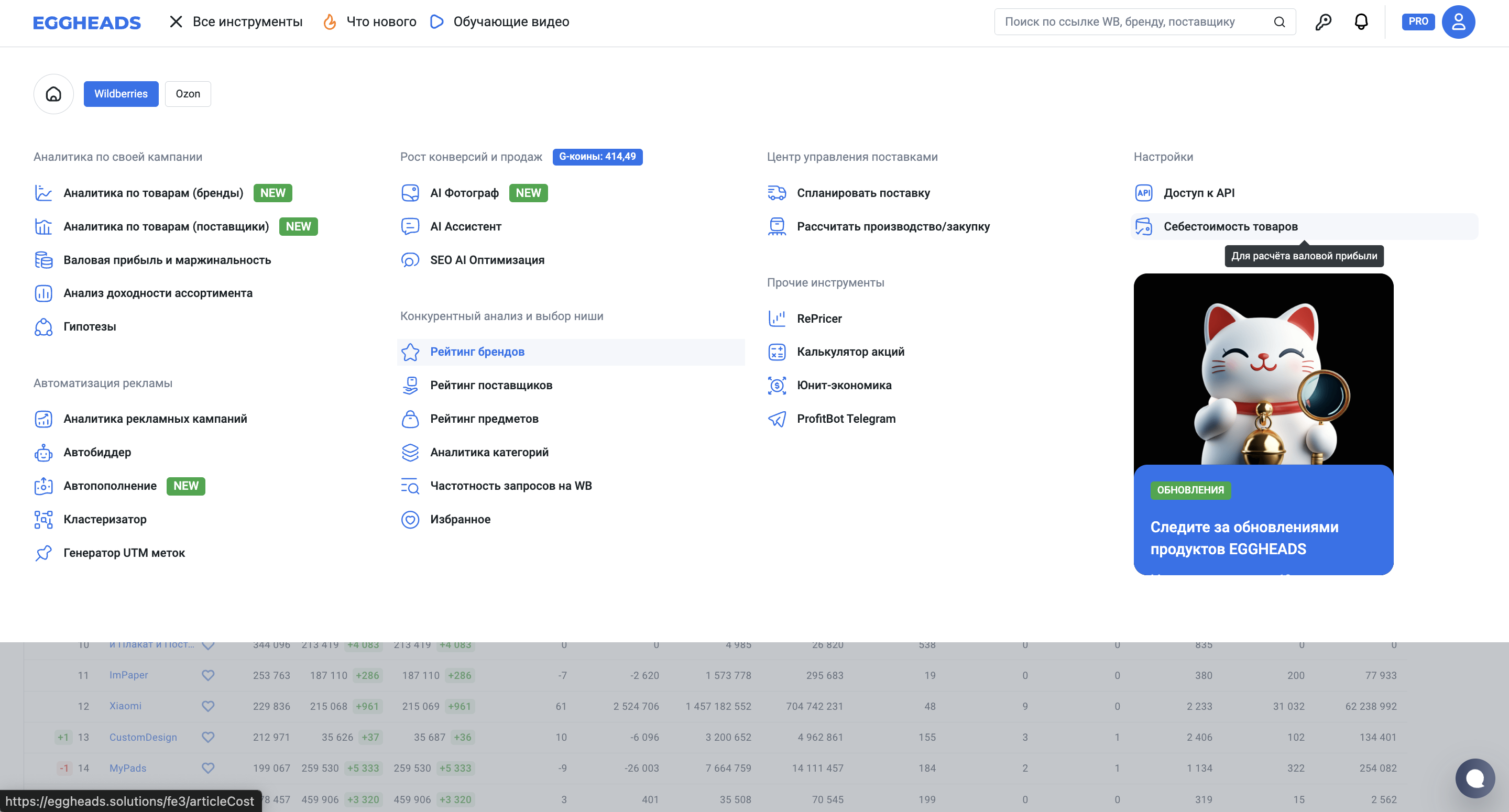Click the 229 836 cell in Xiaomi row
Screen dimensions: 1509x812
tap(271, 707)
